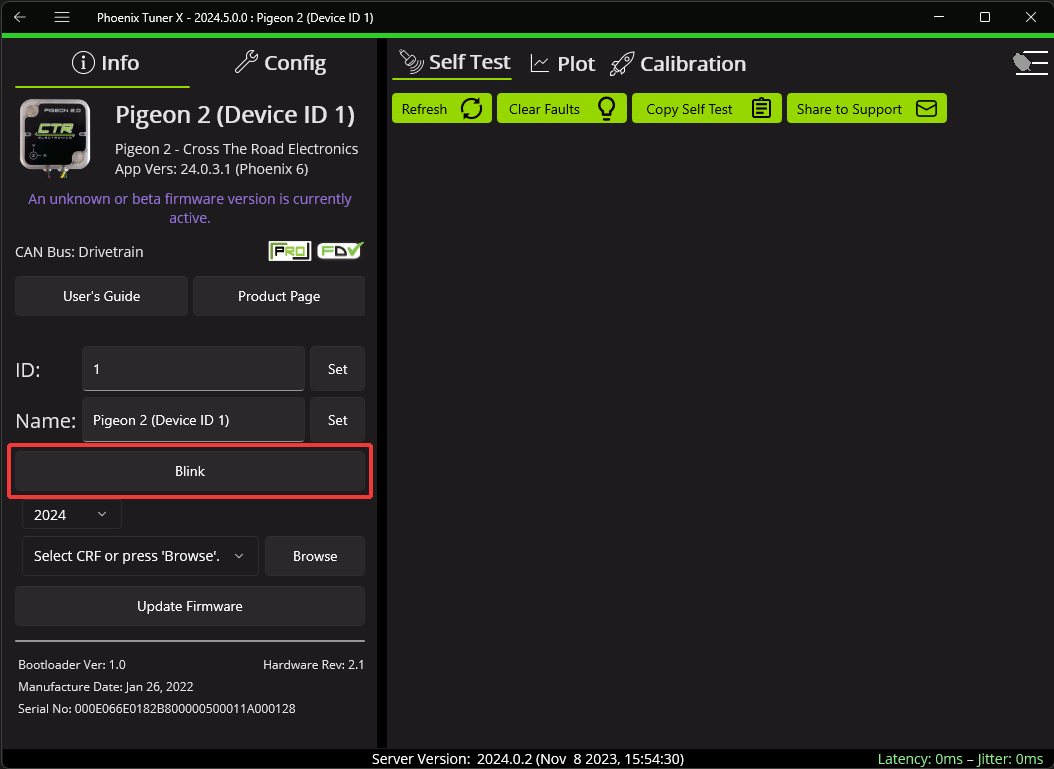Screen dimensions: 1054x769
Task: Open the Select CRF dropdown
Action: tap(140, 556)
